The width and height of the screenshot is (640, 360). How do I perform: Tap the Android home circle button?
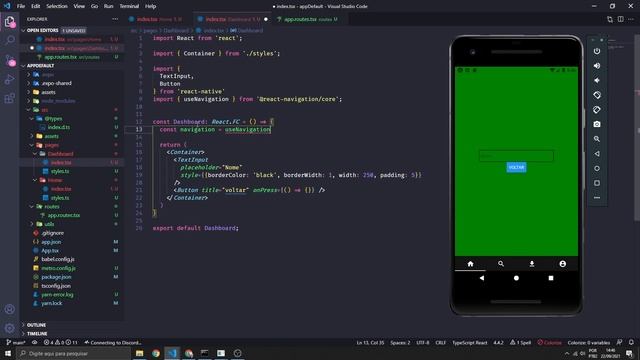pyautogui.click(x=516, y=278)
